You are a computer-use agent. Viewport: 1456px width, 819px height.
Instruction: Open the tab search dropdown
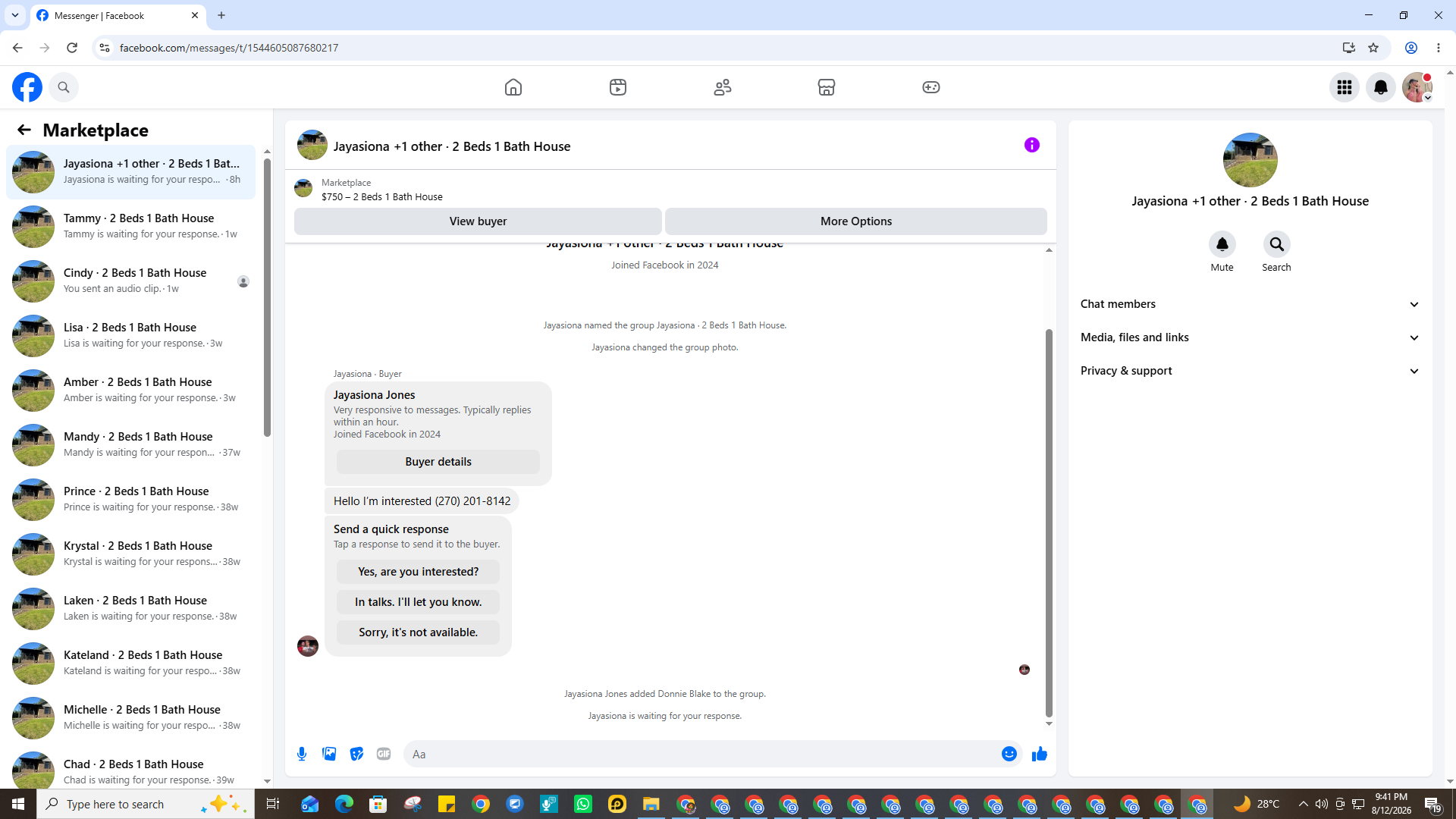(15, 15)
